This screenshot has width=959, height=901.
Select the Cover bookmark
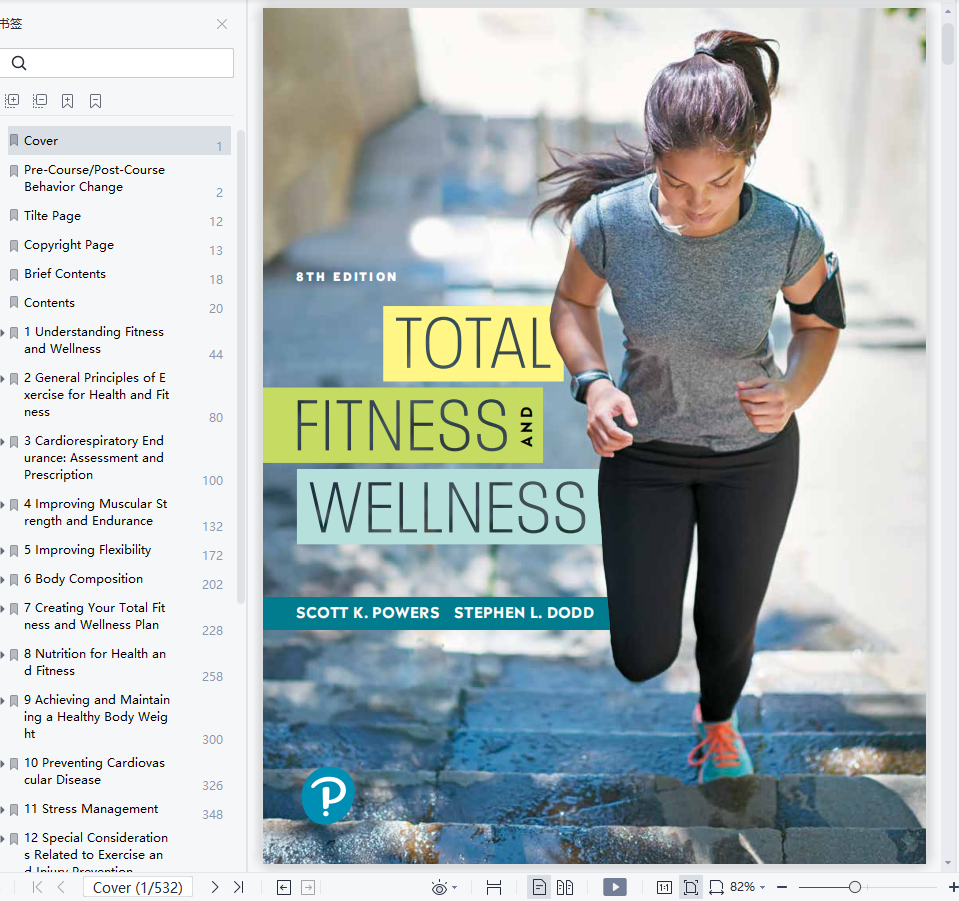coord(119,141)
